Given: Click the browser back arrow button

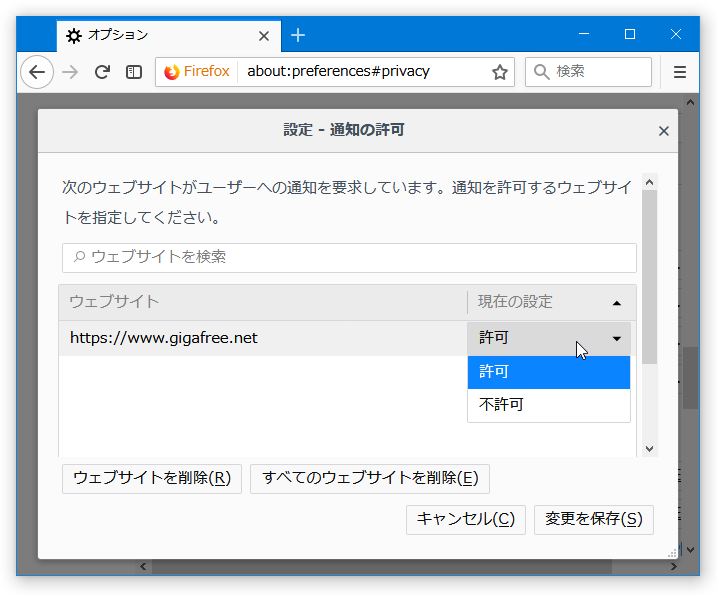Looking at the screenshot, I should (37, 72).
